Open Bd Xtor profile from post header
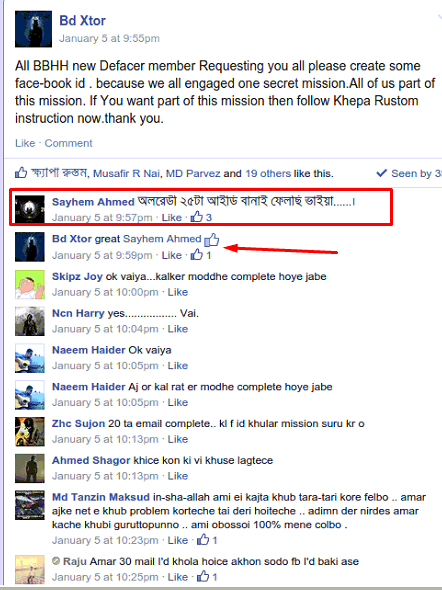The width and height of the screenshot is (442, 590). point(82,20)
